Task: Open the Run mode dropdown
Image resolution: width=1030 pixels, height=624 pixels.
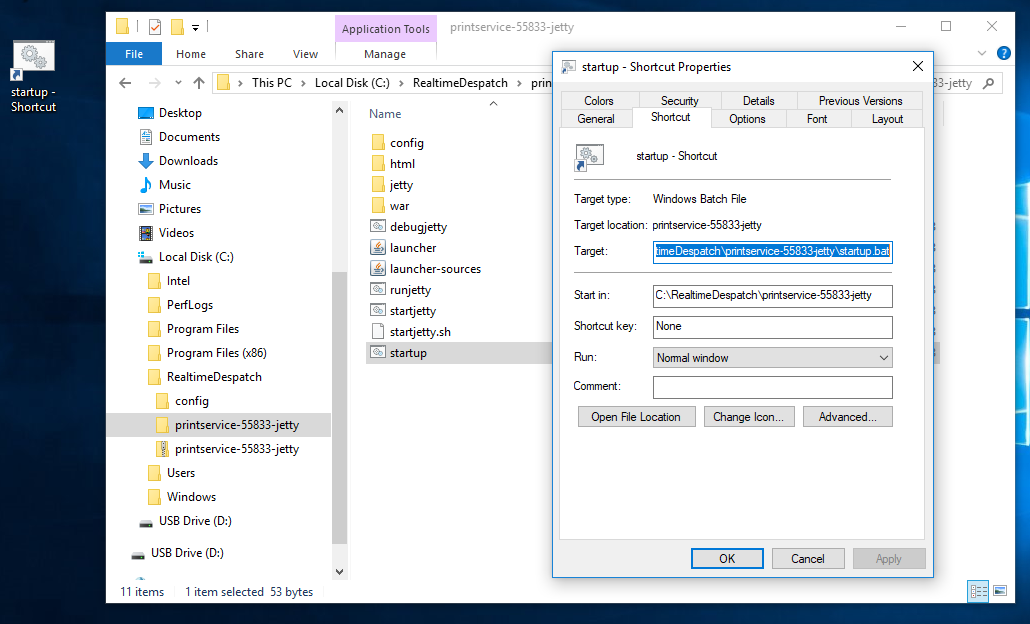Action: click(x=883, y=357)
